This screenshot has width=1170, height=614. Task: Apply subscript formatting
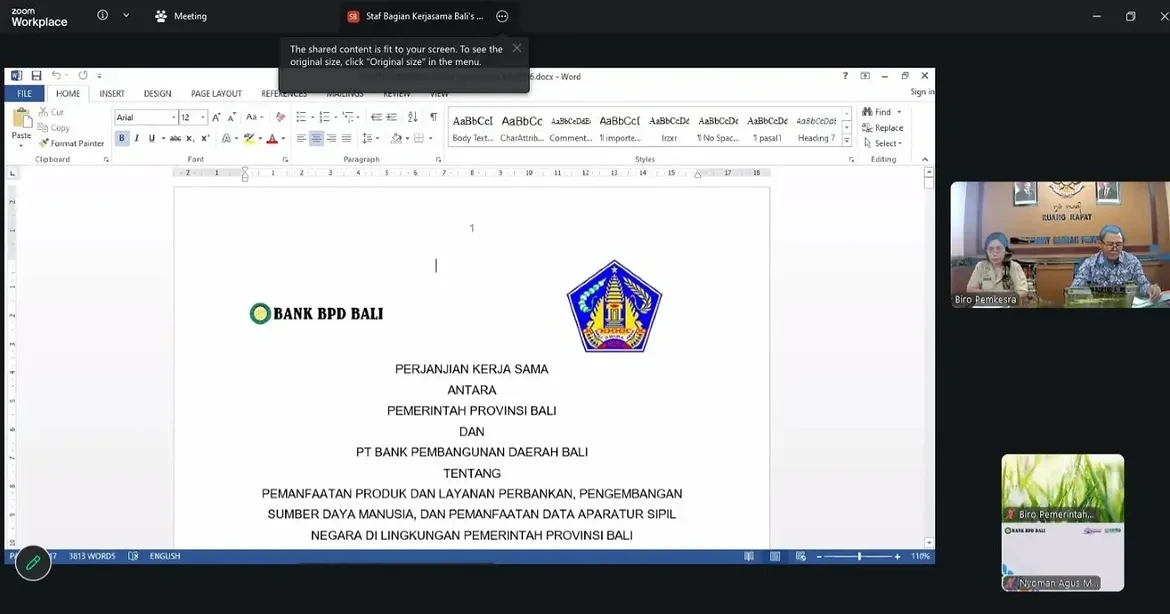point(190,138)
